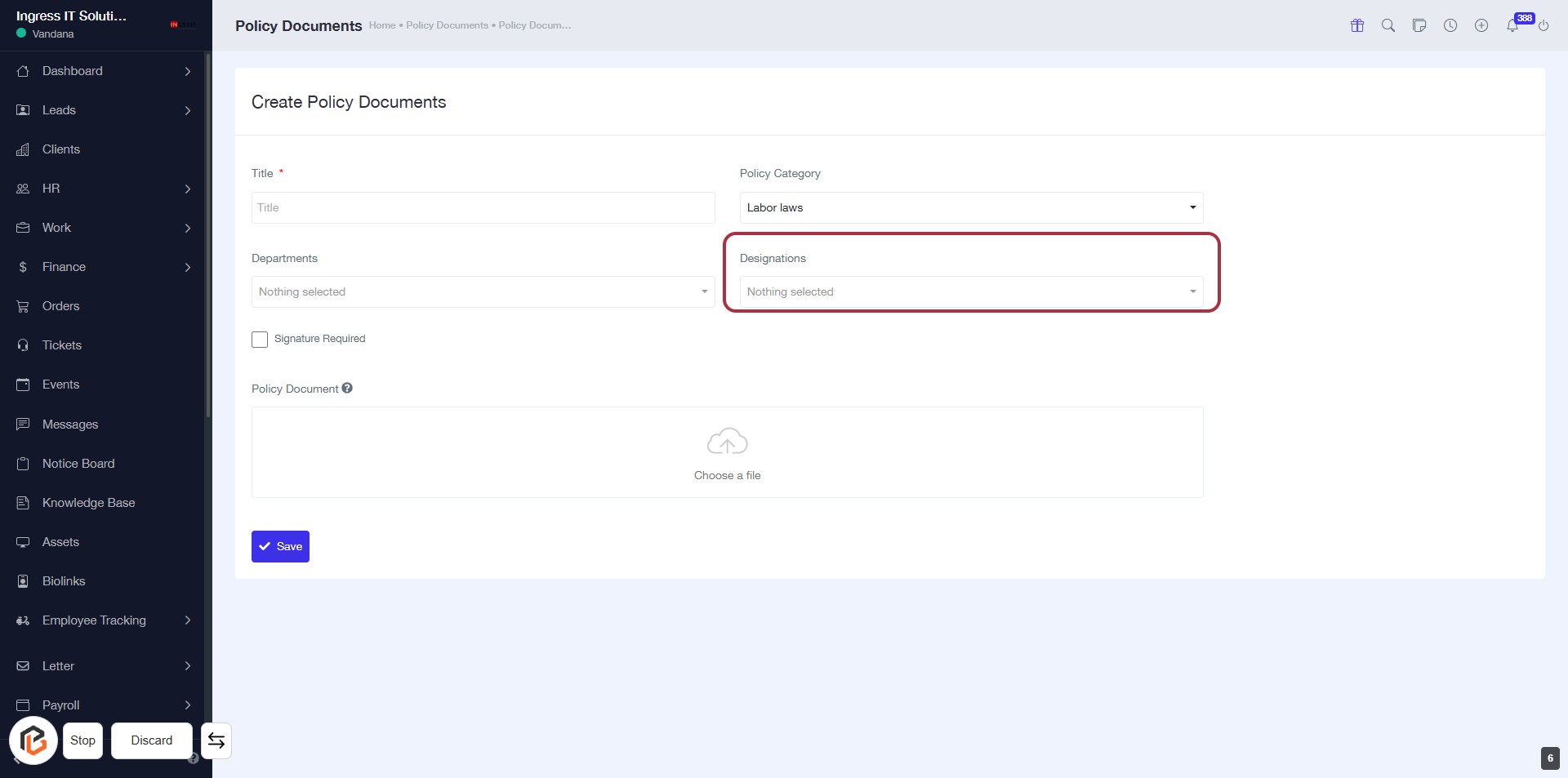Click the Save button
This screenshot has width=1568, height=778.
(280, 546)
